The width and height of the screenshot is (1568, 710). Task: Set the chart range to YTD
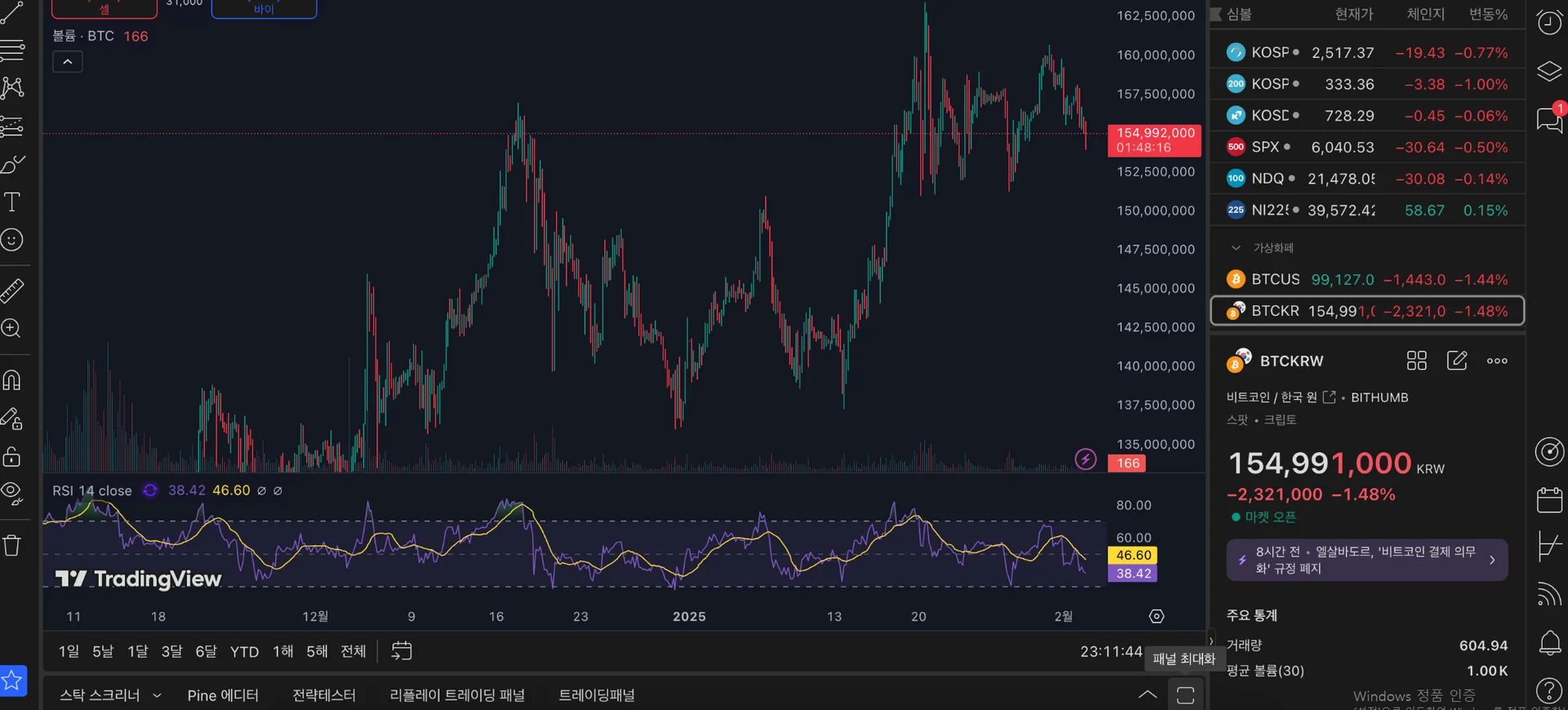pos(244,651)
